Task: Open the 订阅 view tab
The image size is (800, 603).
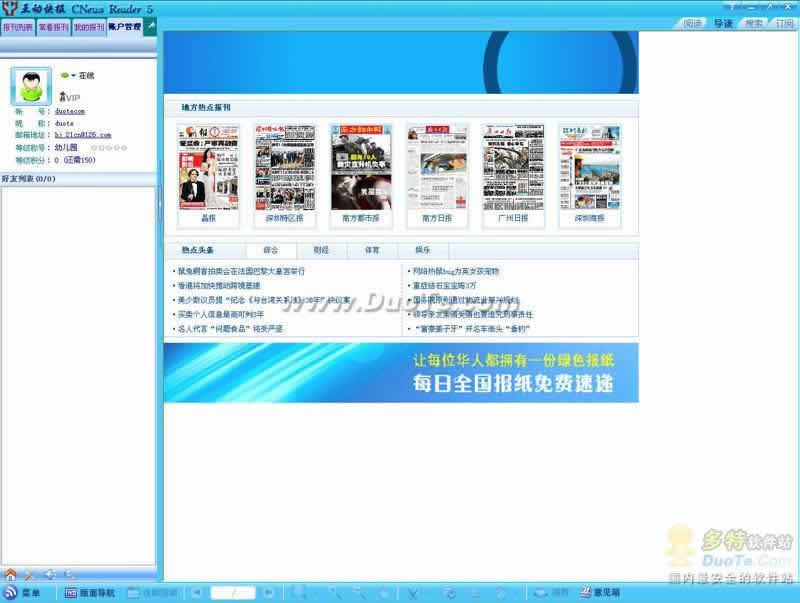Action: tap(784, 23)
